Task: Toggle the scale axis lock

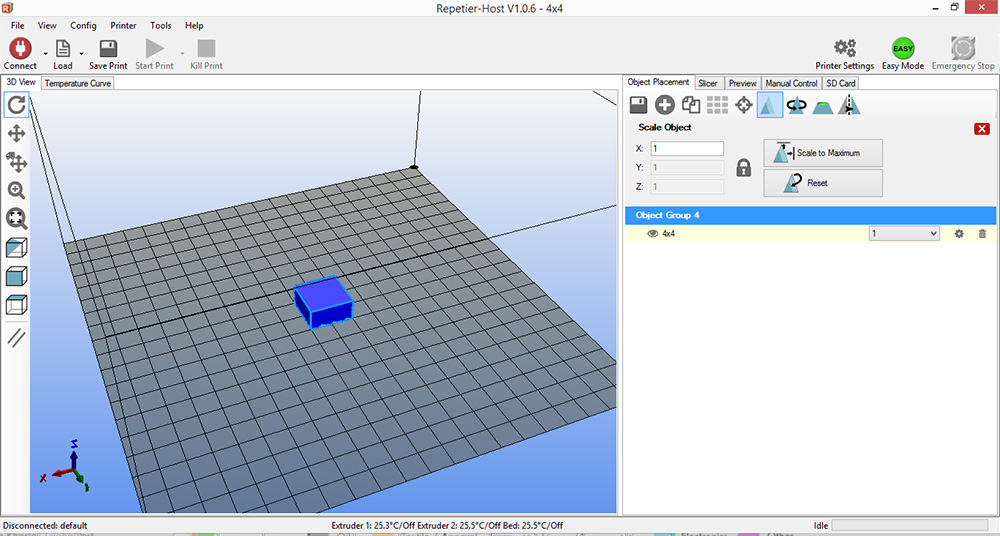Action: [743, 168]
